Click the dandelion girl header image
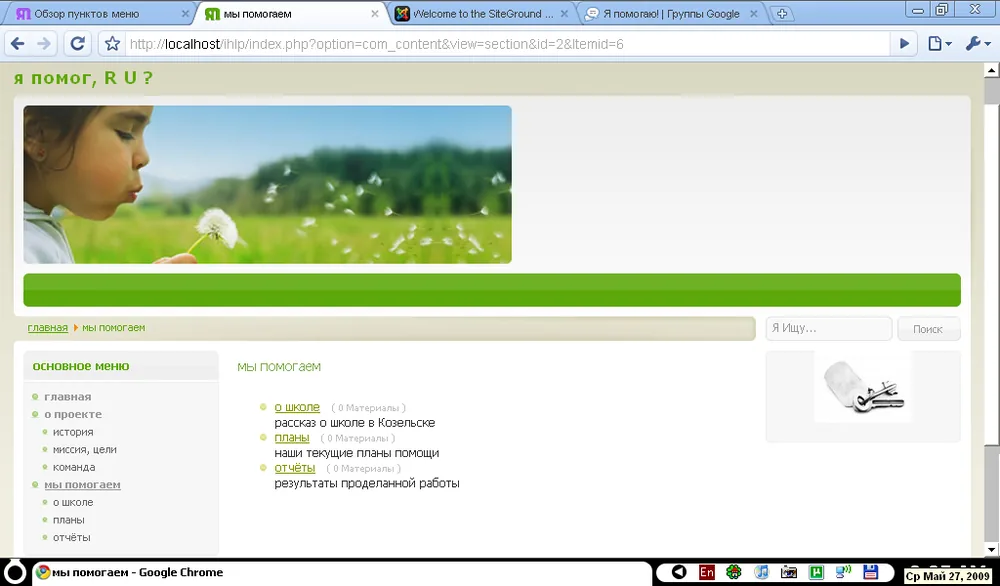The image size is (1000, 586). [267, 184]
